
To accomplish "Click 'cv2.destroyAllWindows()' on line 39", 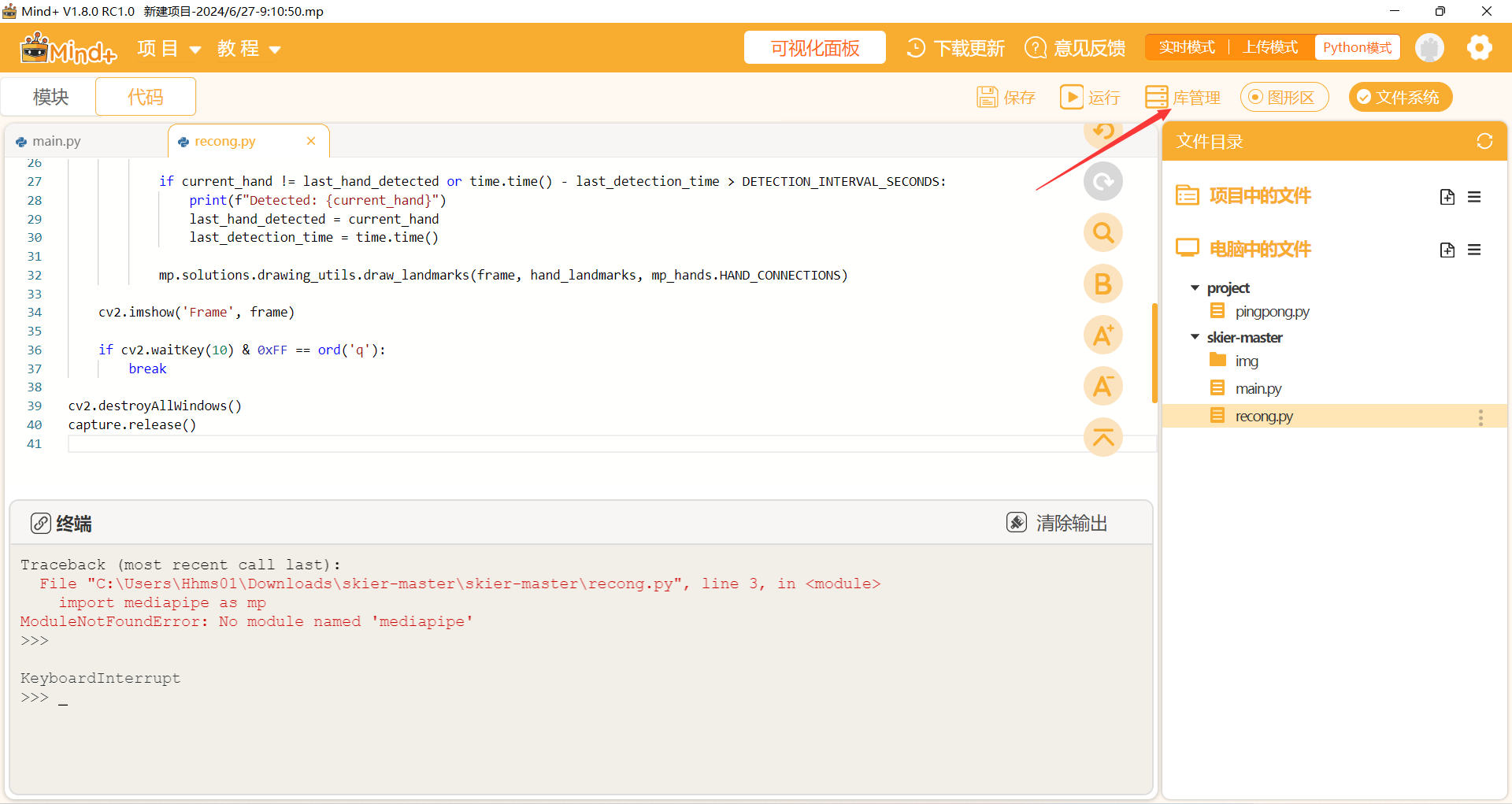I will 155,406.
